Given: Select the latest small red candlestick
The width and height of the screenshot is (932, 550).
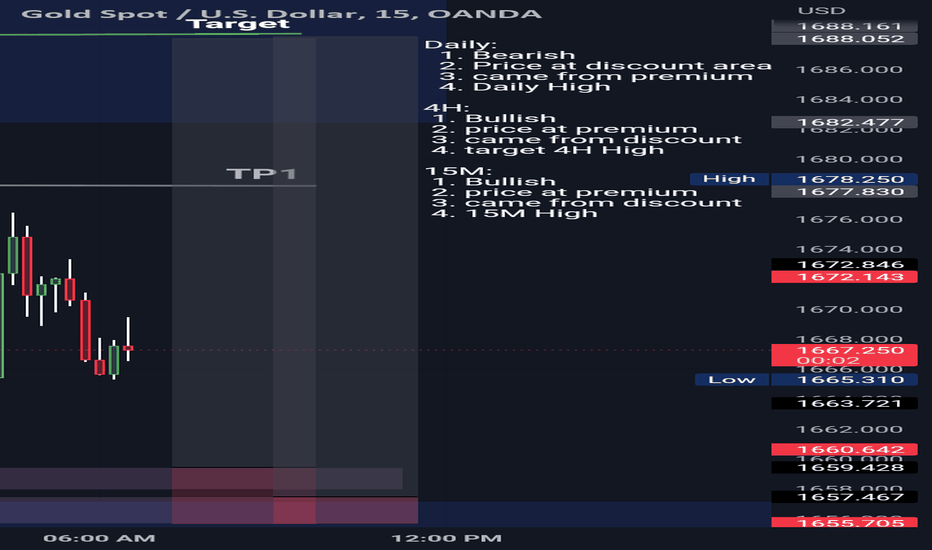Looking at the screenshot, I should 128,348.
